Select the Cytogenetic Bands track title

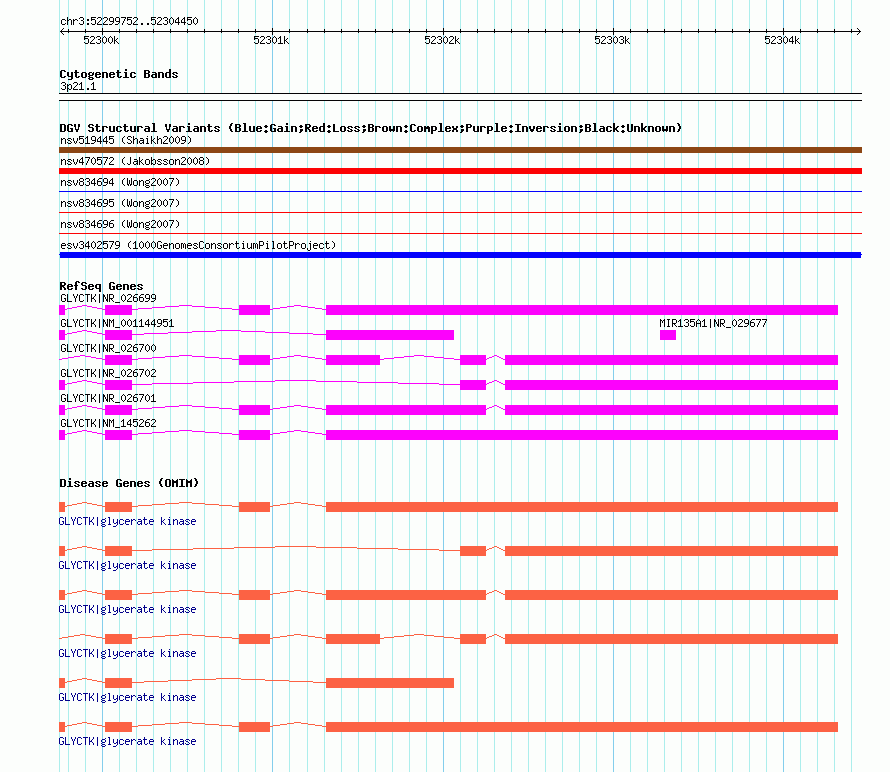click(x=119, y=74)
